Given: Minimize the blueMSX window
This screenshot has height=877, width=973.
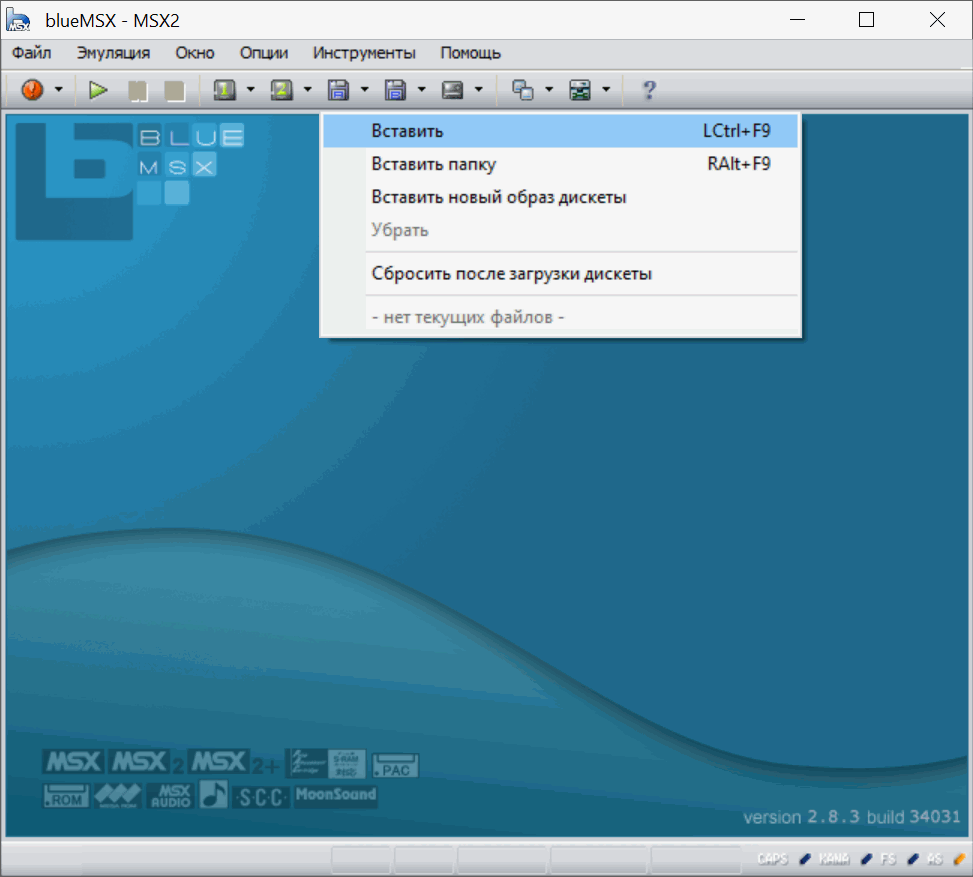Looking at the screenshot, I should [797, 20].
